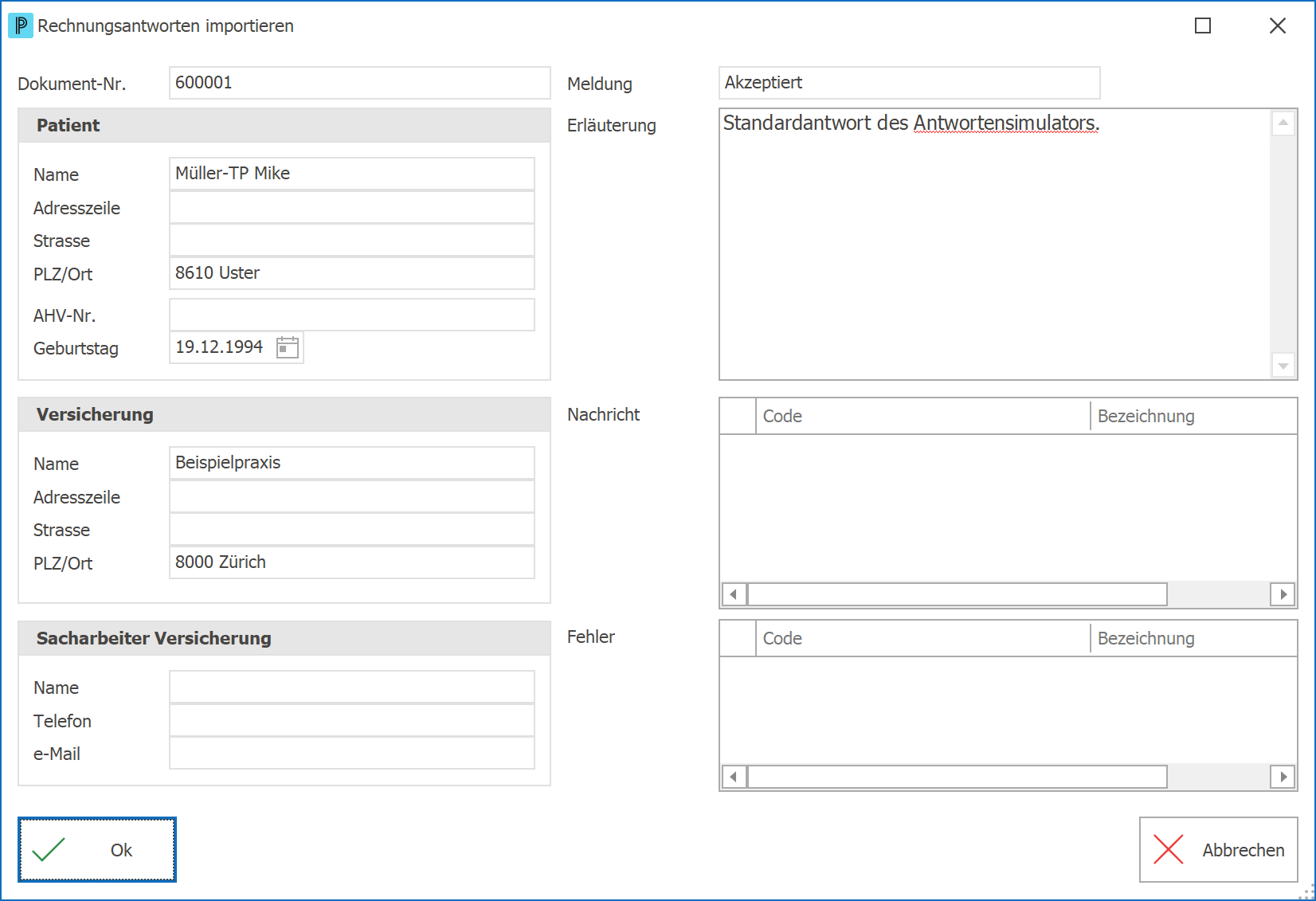This screenshot has height=901, width=1316.
Task: Click the Nachricht horizontal scrollbar thumb
Action: pos(957,594)
